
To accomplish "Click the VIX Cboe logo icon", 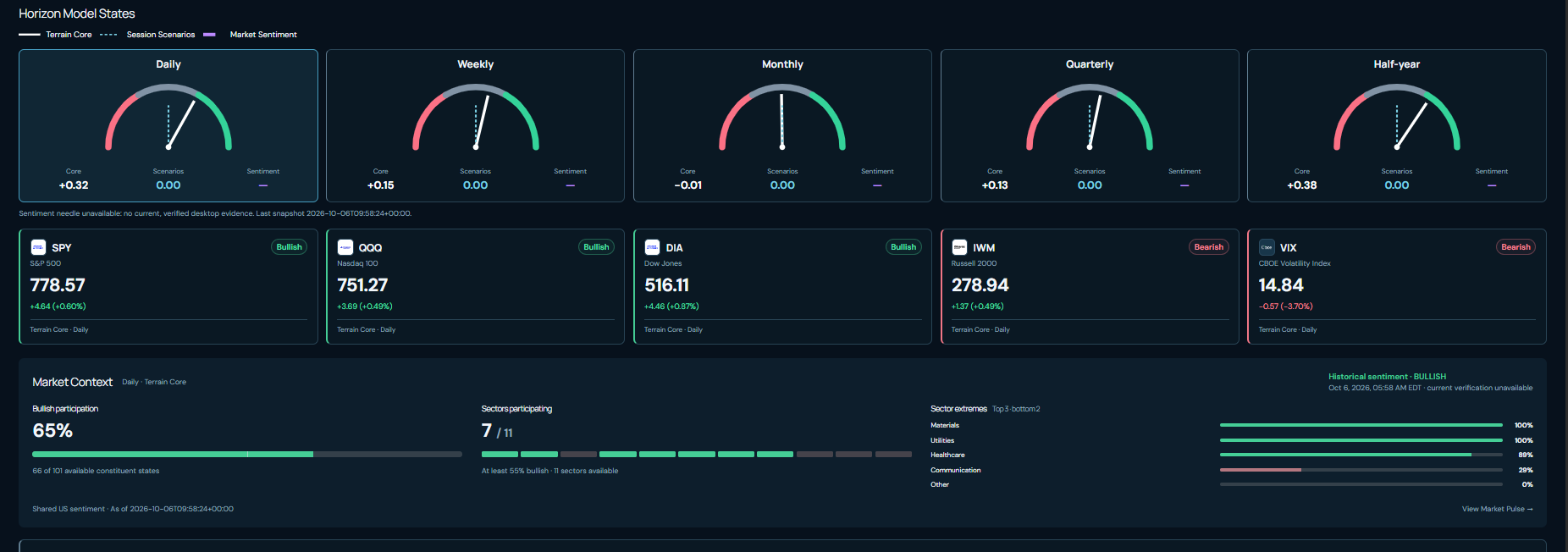I will 1267,247.
